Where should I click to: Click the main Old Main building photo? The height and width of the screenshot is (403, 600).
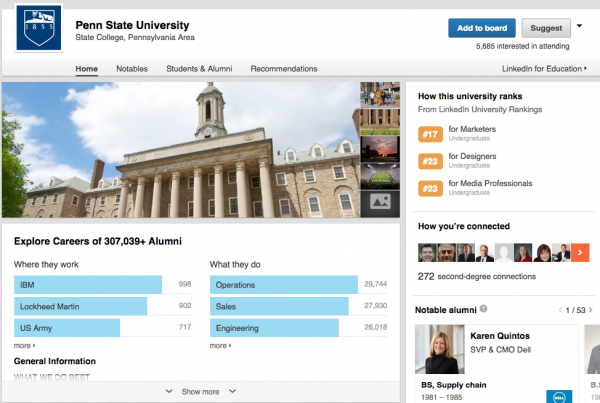tap(181, 150)
